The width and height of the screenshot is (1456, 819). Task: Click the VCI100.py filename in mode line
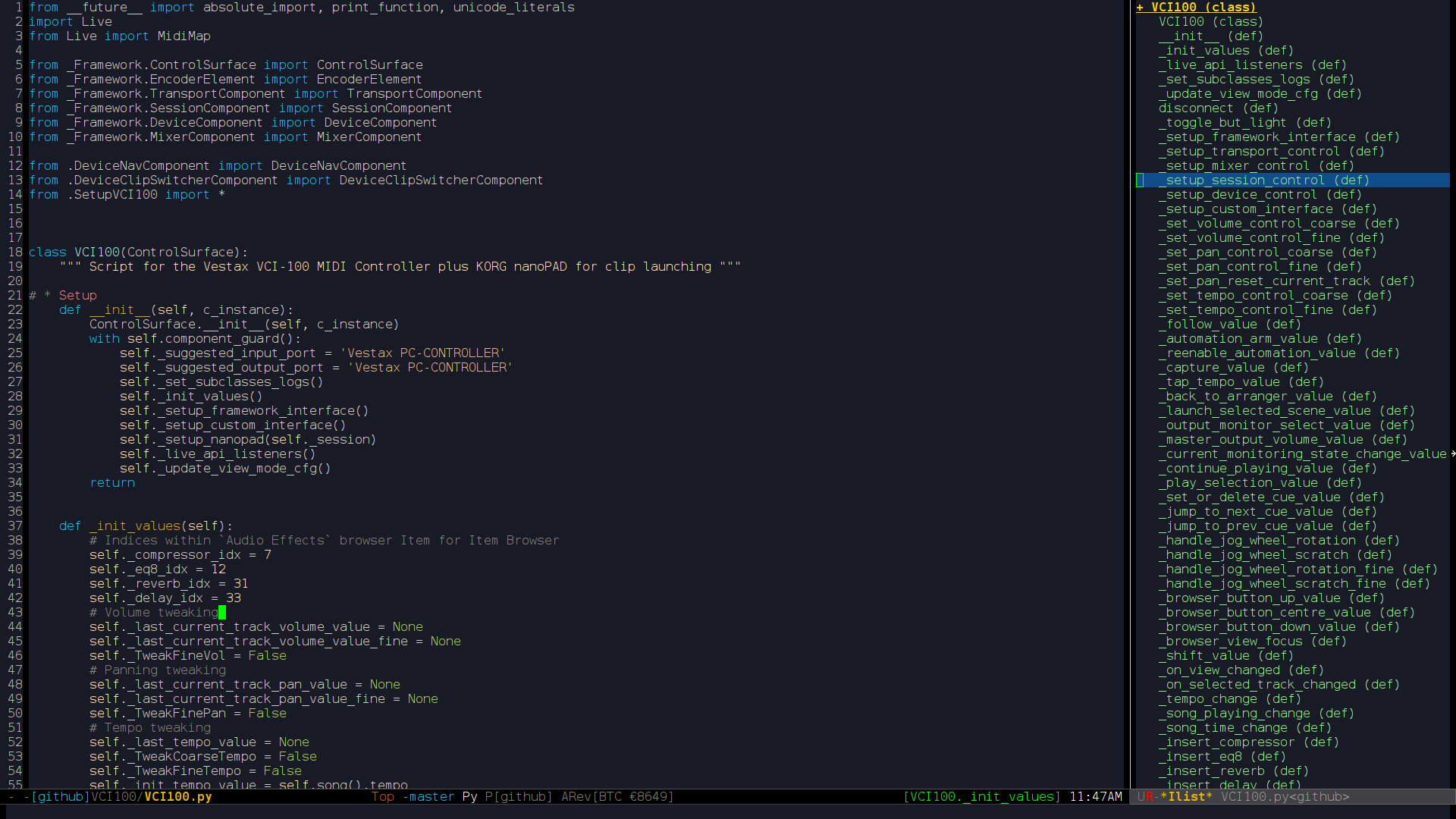(177, 797)
